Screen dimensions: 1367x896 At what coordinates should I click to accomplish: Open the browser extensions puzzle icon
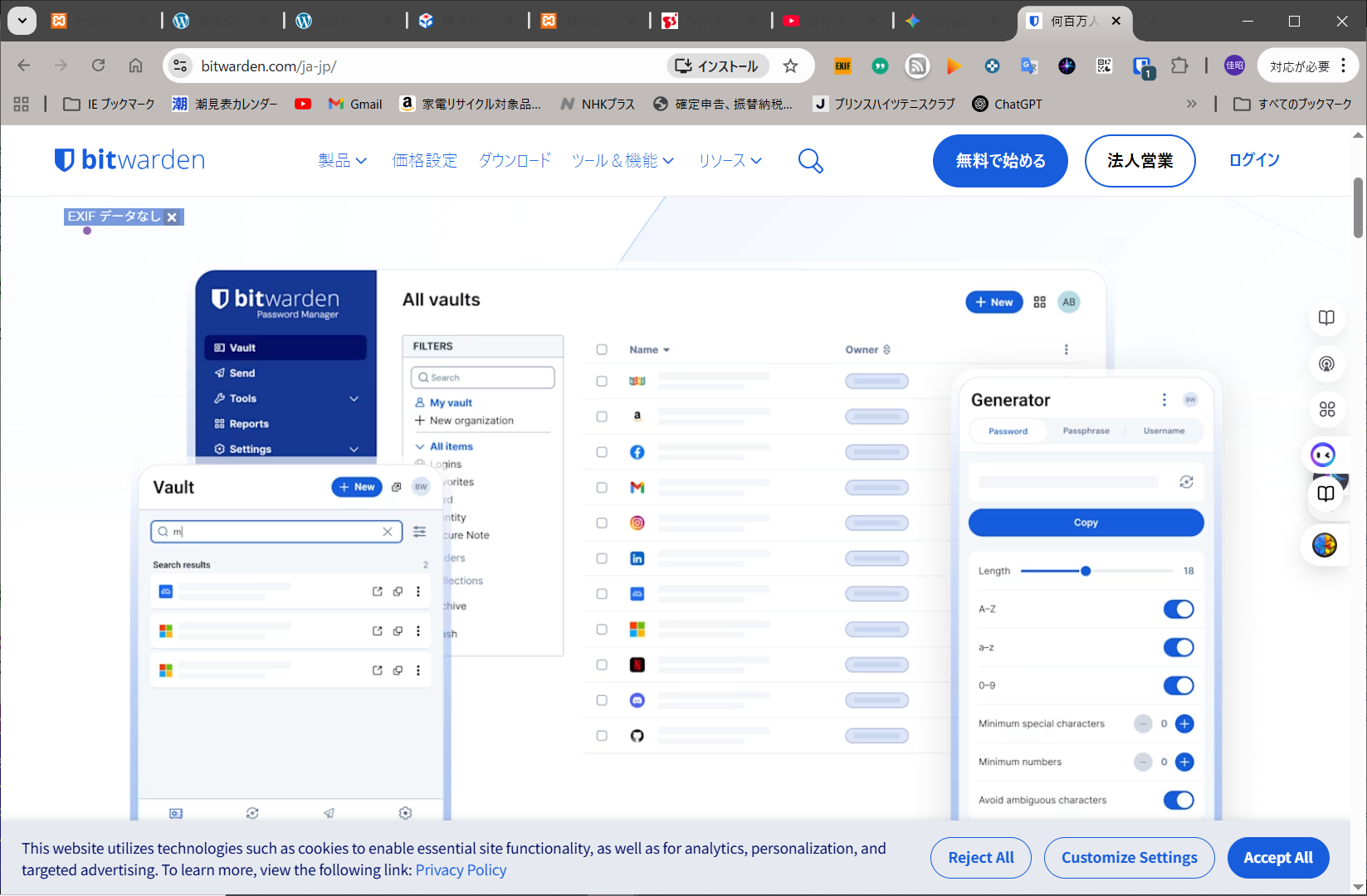click(1179, 66)
